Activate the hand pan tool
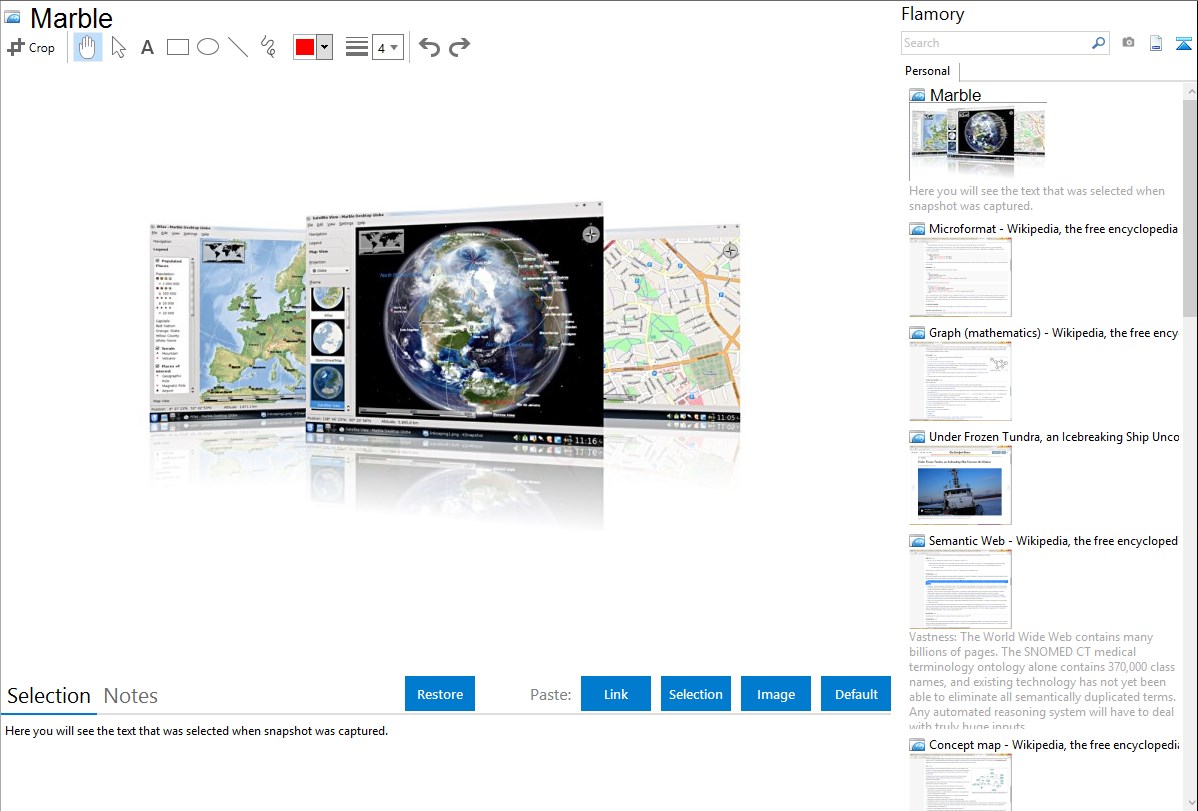This screenshot has width=1198, height=811. pos(88,47)
